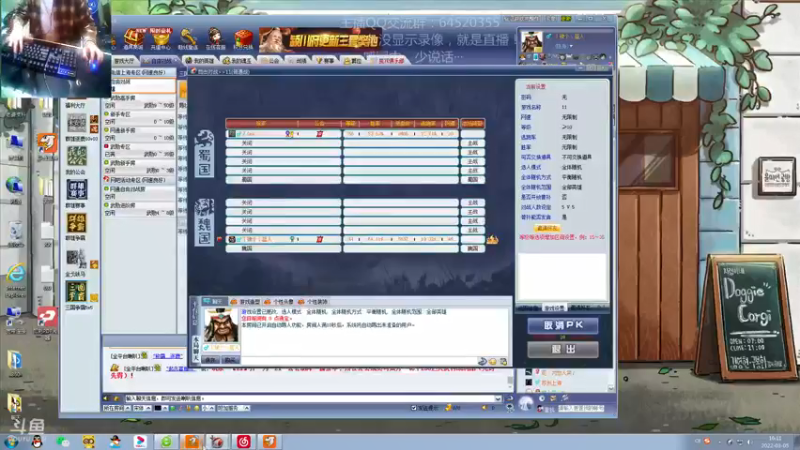Click the rightmost icon in room chat toolbar
The width and height of the screenshot is (800, 450).
504,362
